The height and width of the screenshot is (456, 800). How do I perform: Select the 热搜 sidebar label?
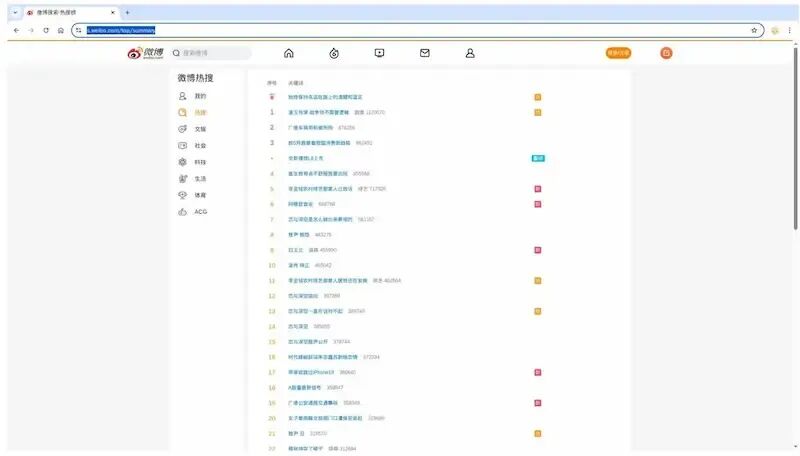pyautogui.click(x=200, y=112)
